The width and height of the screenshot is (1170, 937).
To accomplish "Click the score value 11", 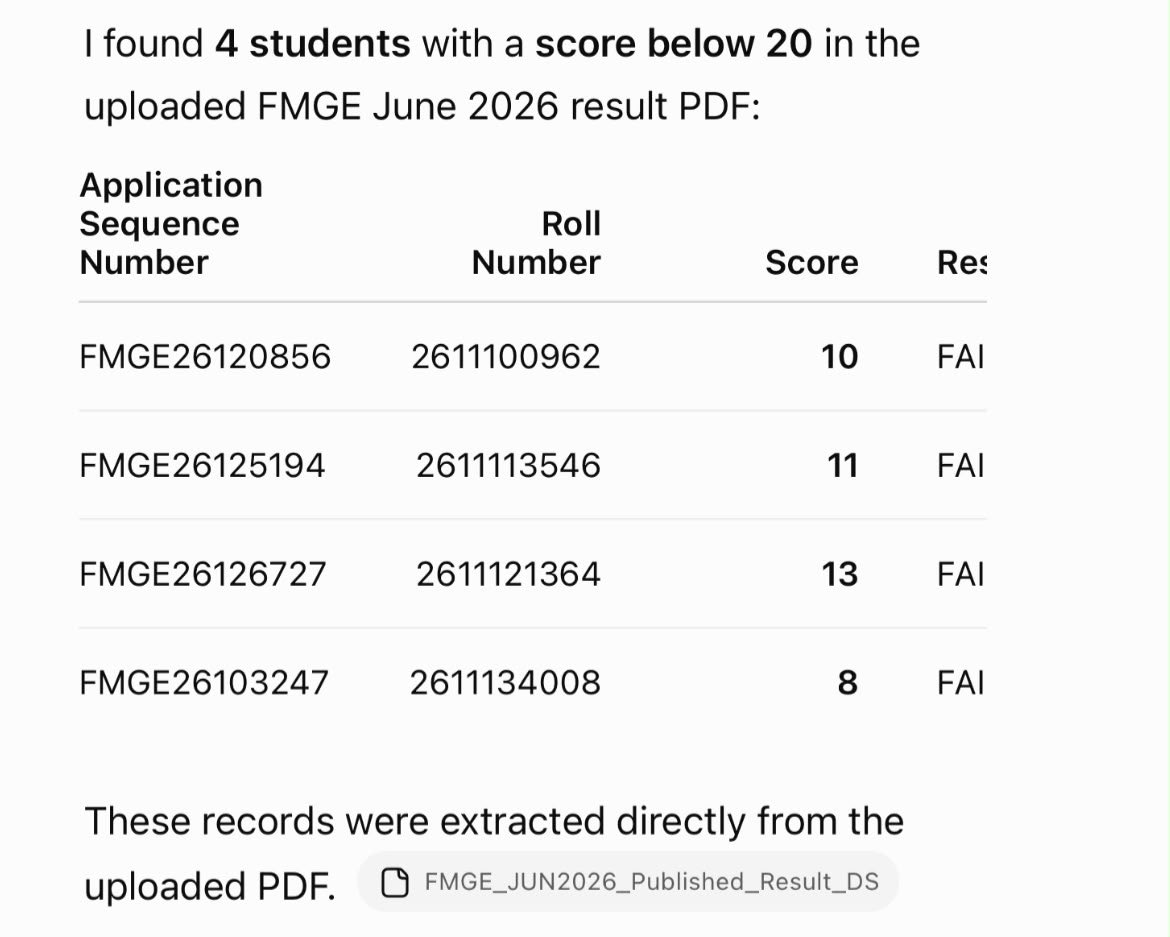I will 842,466.
